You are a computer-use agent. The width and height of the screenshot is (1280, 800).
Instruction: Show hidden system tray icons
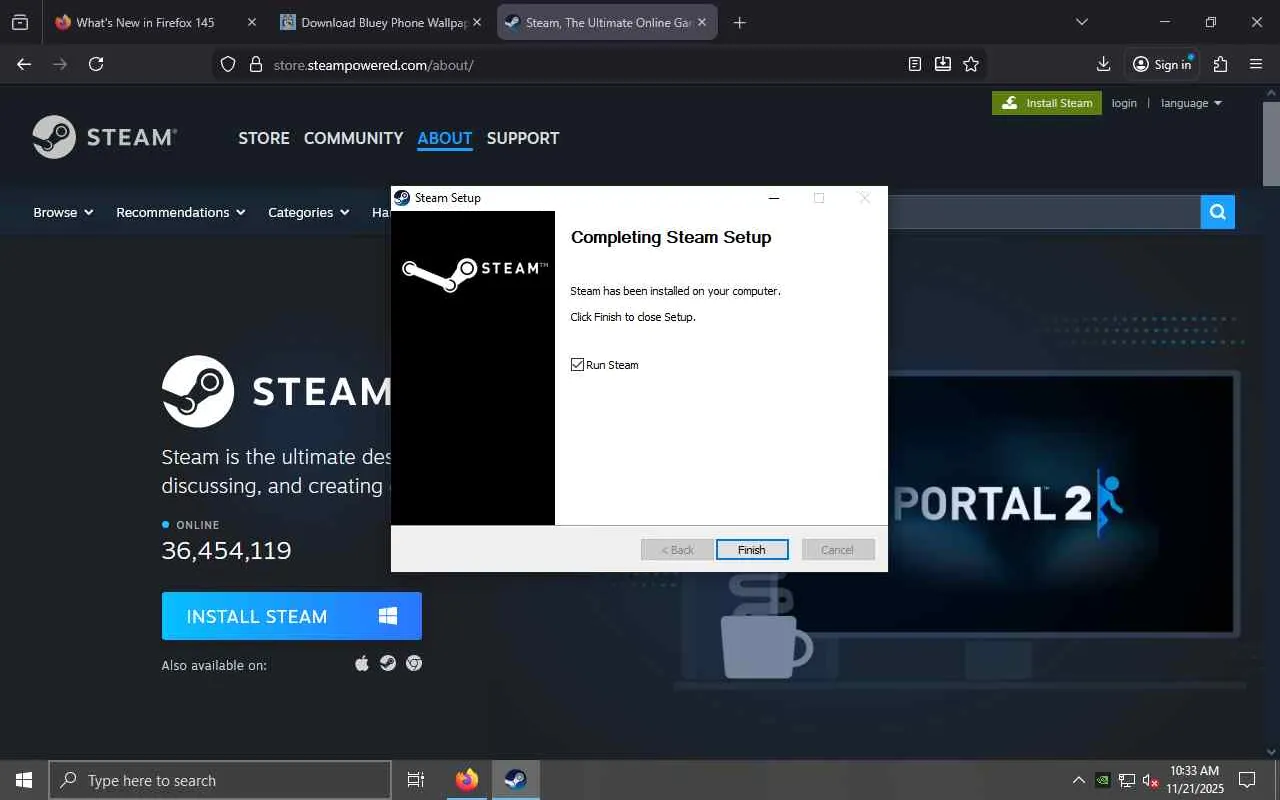1078,780
